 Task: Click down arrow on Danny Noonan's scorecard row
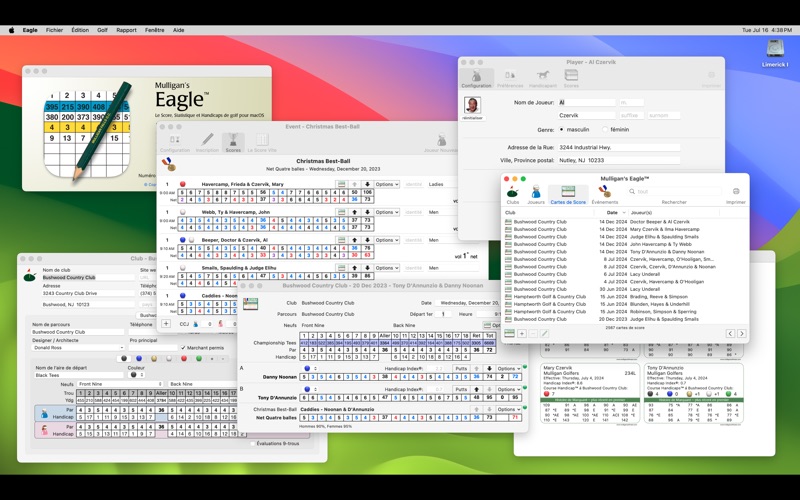coord(489,368)
